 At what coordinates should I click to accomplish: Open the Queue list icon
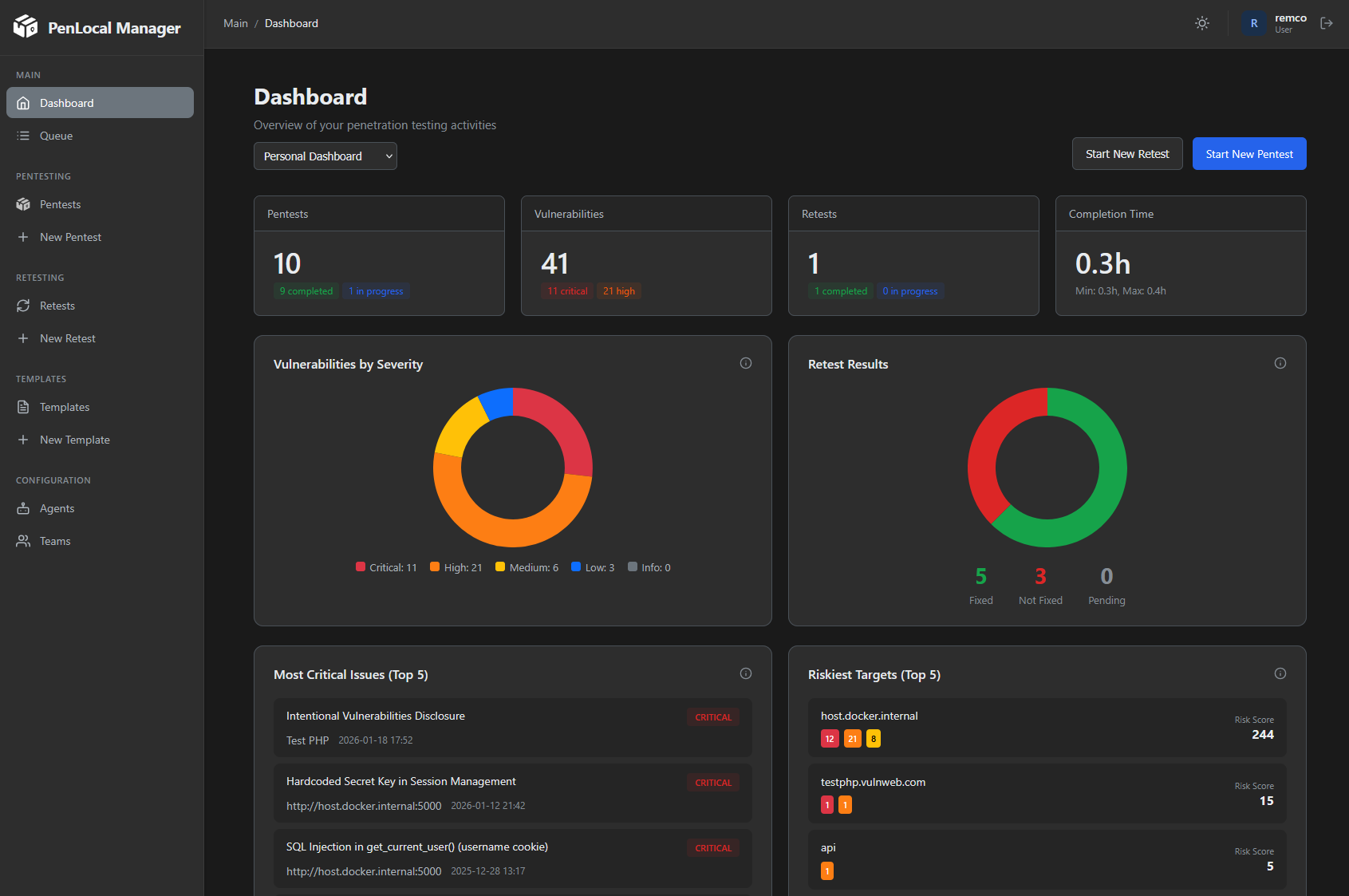pos(23,136)
